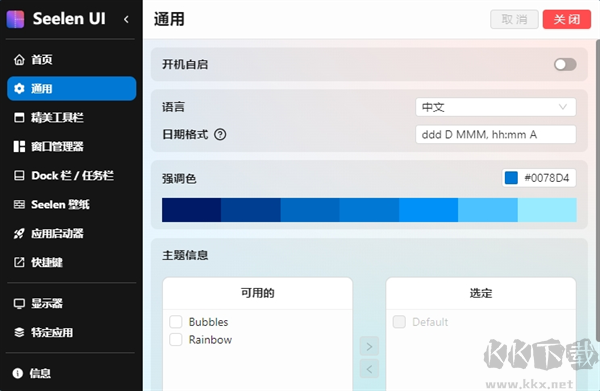Click the info icon beside 信息

(x=18, y=373)
